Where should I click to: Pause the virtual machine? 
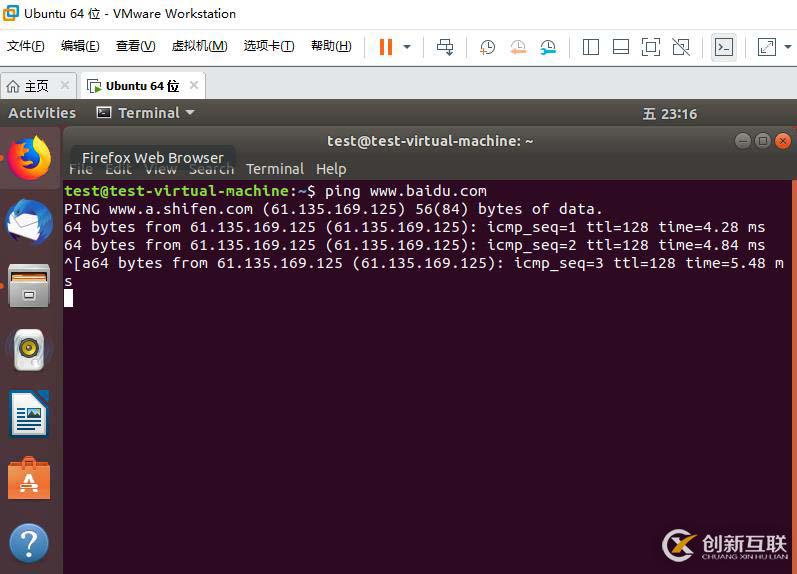386,47
